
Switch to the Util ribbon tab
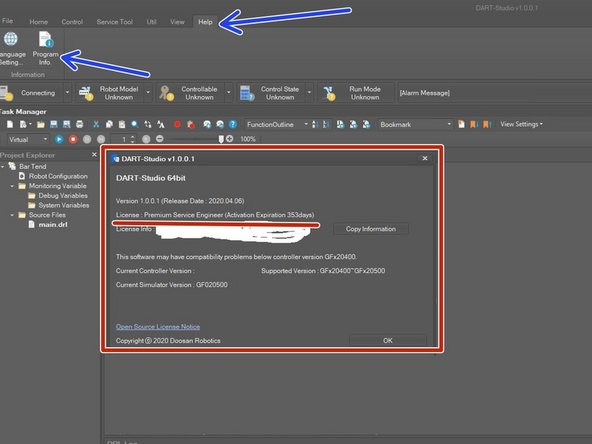pyautogui.click(x=151, y=22)
